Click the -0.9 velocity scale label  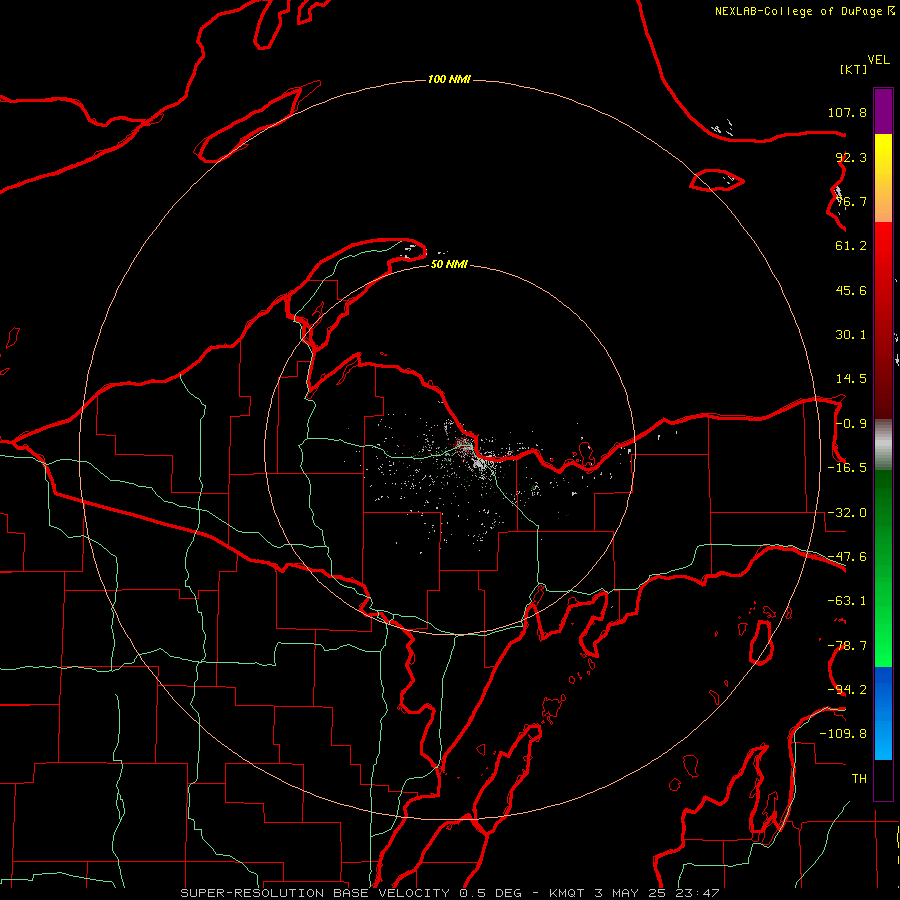[x=851, y=424]
